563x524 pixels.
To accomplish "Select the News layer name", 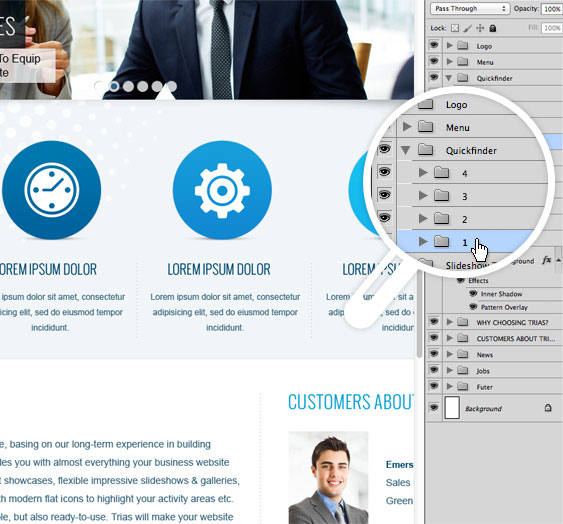I will click(485, 355).
